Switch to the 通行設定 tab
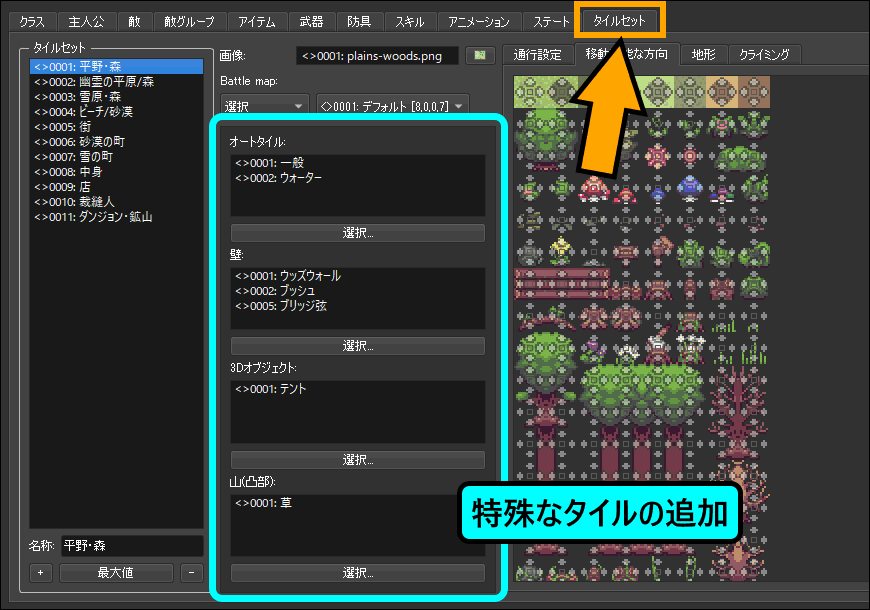 [x=536, y=55]
